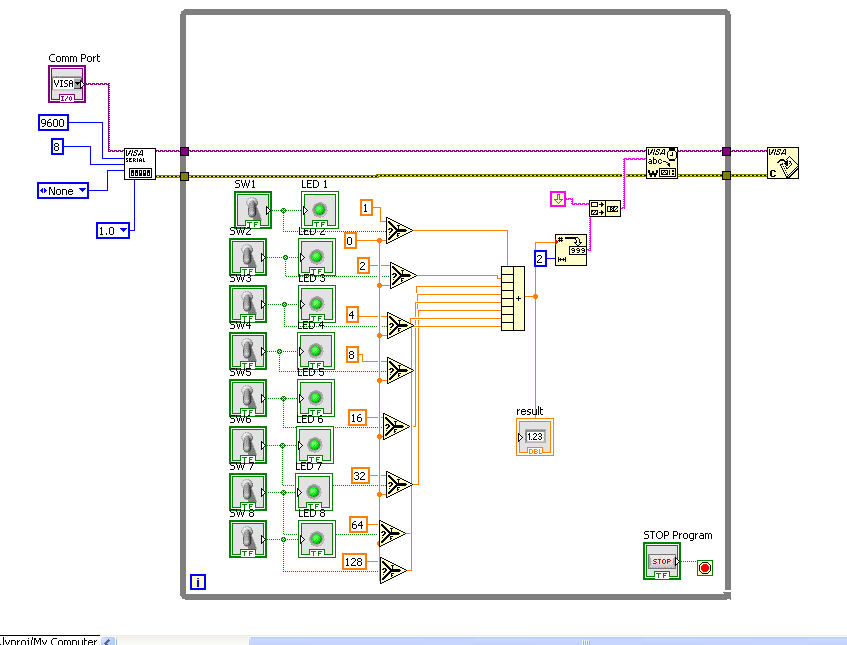Click the orange numeric constant 128

coord(354,562)
